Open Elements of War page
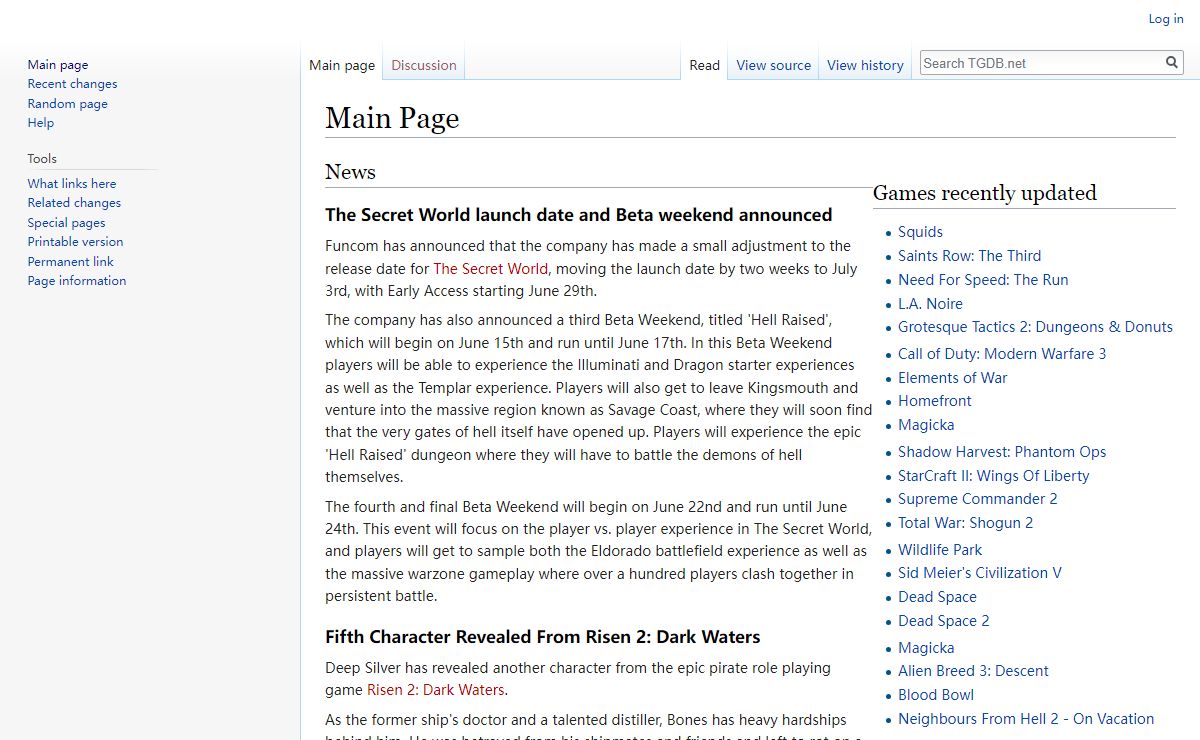 (952, 378)
